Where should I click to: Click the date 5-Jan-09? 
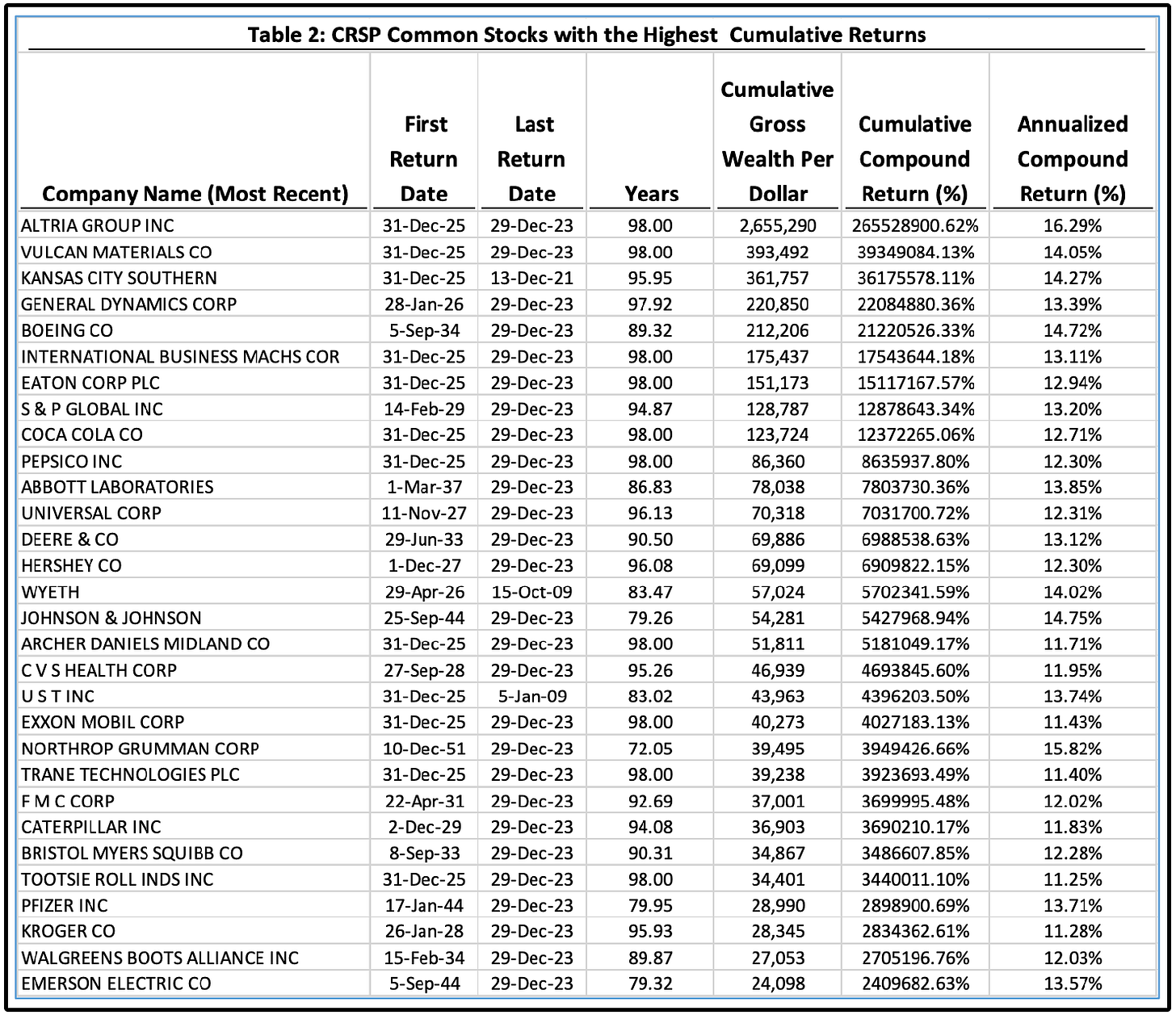(531, 696)
